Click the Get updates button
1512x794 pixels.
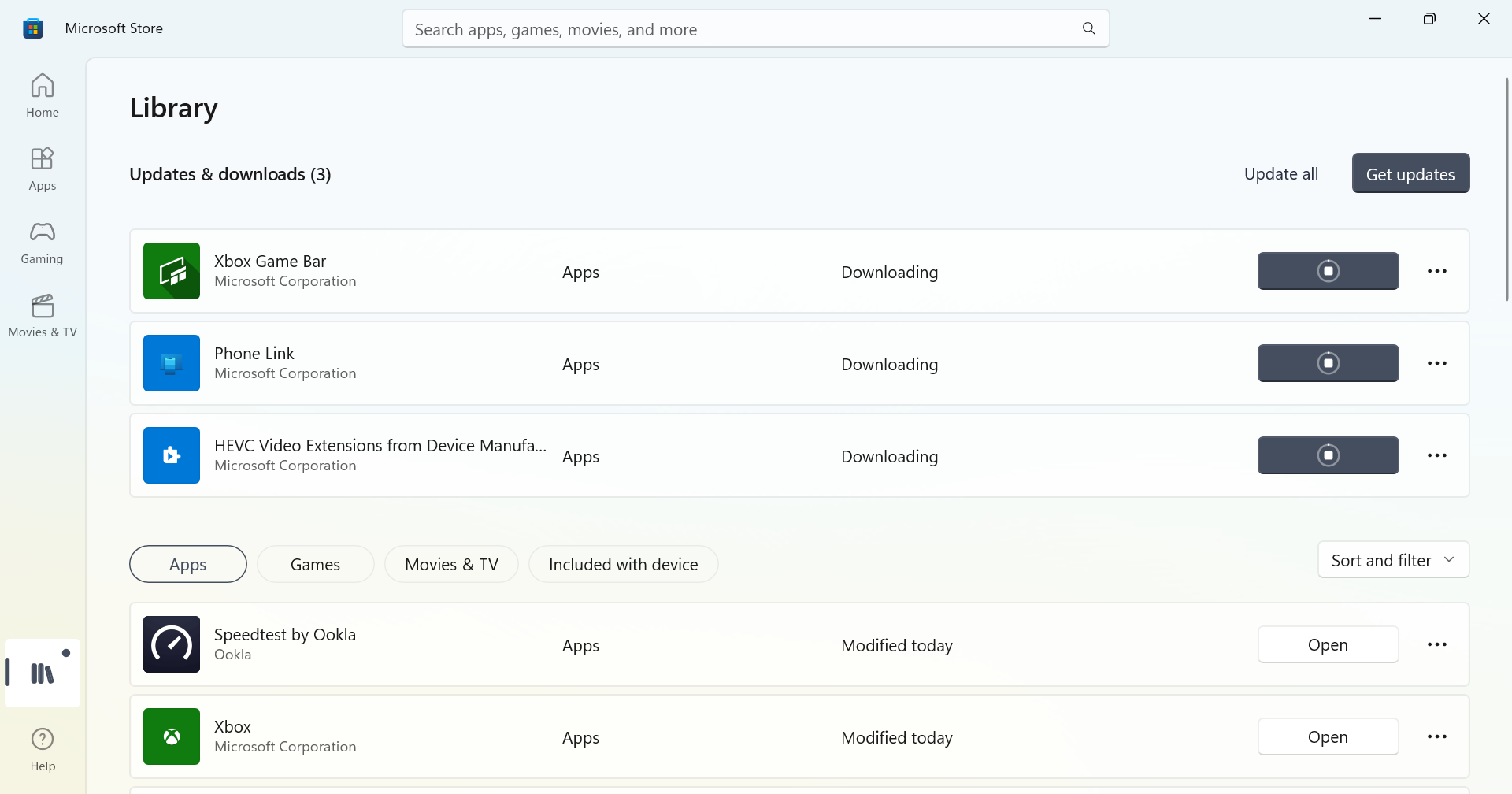(1411, 173)
